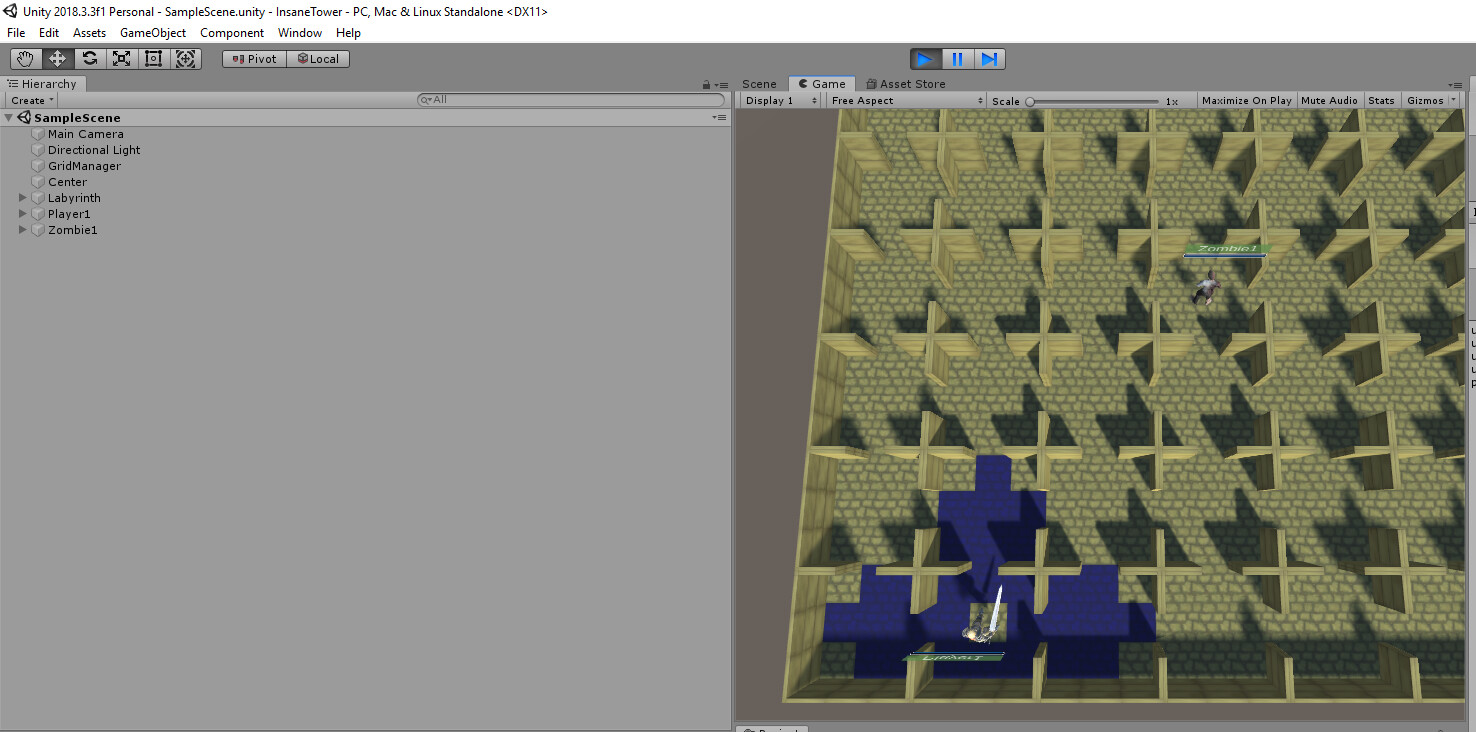The height and width of the screenshot is (732, 1476).
Task: Click the Hierarchy search field
Action: (x=570, y=100)
